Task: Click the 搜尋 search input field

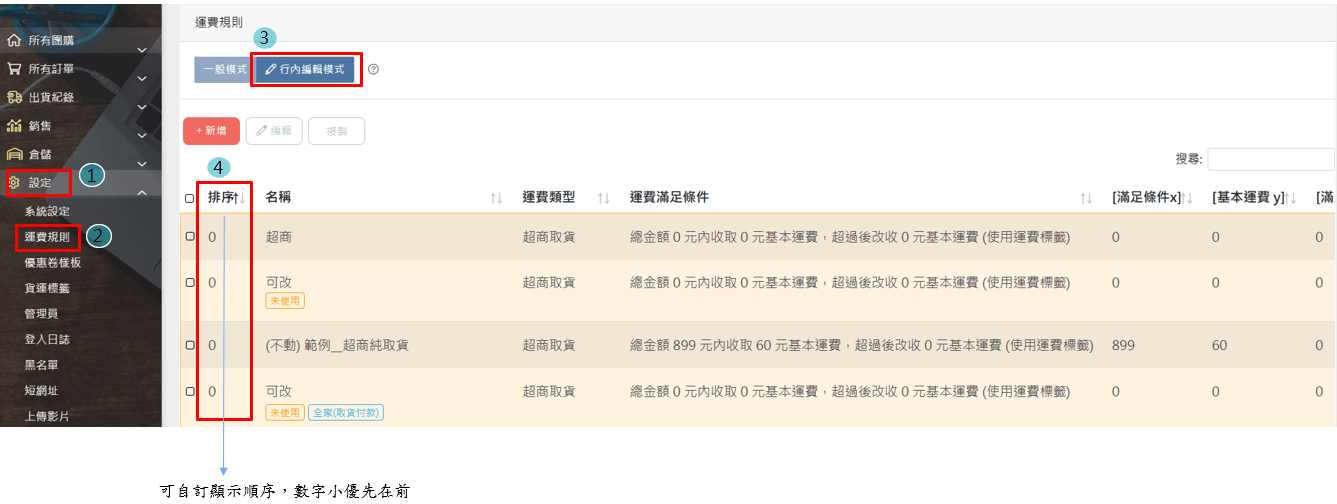Action: coord(1270,160)
